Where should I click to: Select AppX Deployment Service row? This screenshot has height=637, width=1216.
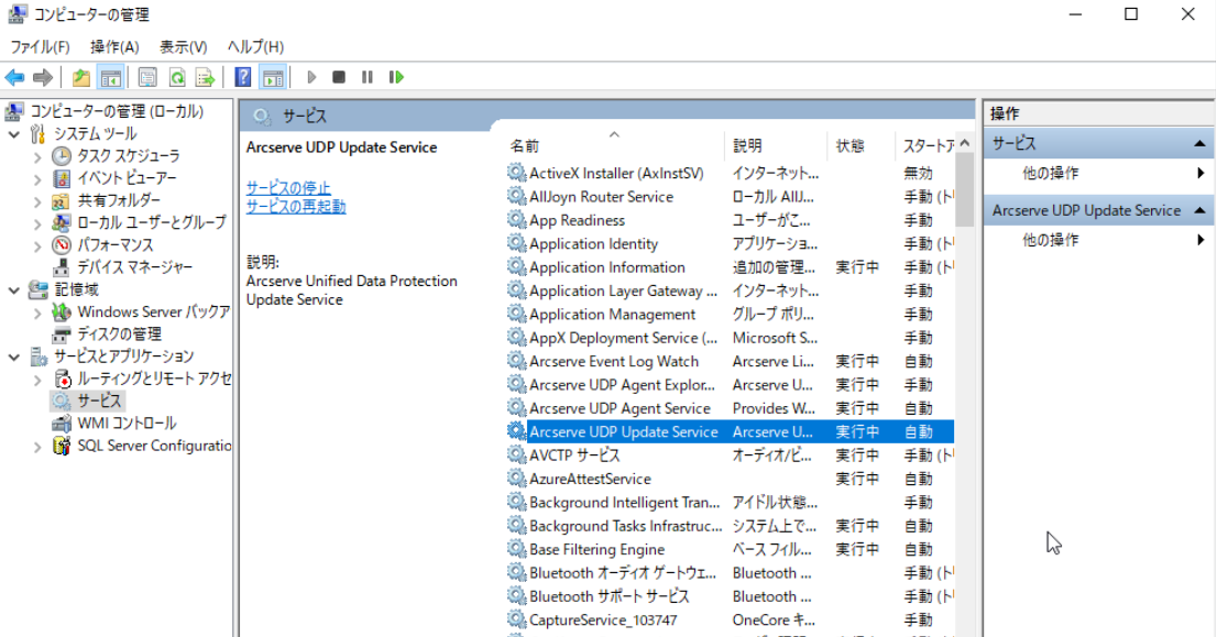tap(729, 338)
